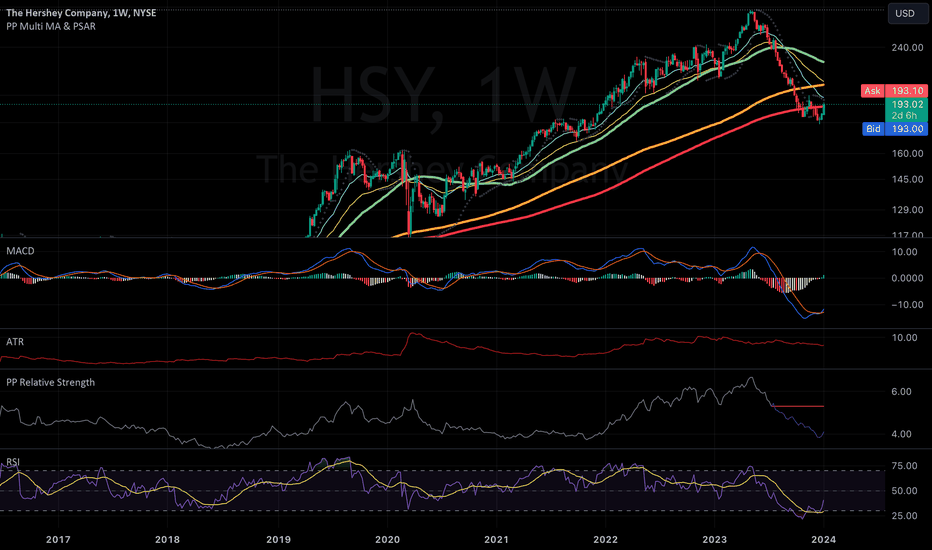932x550 pixels.
Task: Click the ATR 10.00 axis value
Action: click(905, 338)
